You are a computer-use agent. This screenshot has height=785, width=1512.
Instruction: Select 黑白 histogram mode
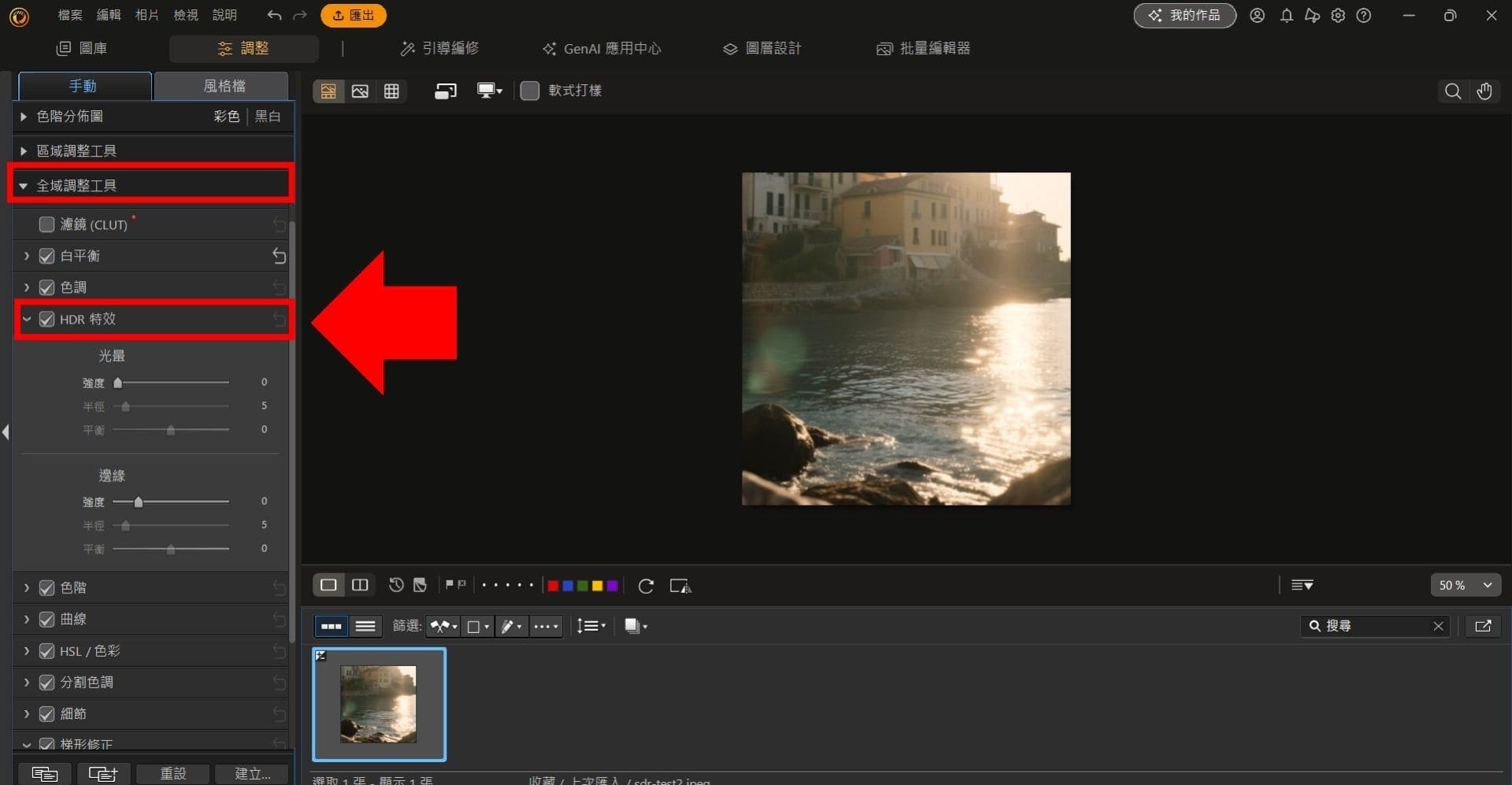point(268,117)
